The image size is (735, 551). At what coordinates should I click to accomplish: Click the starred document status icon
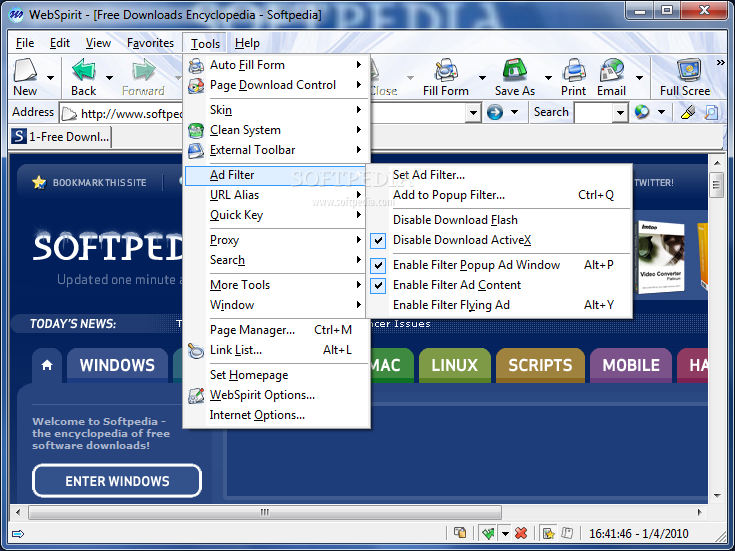coord(548,533)
